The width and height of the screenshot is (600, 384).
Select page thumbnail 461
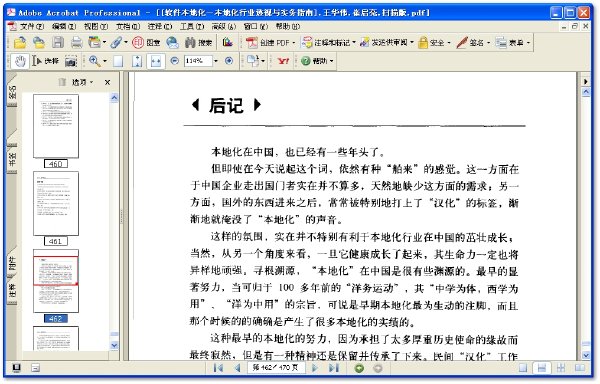coord(56,203)
